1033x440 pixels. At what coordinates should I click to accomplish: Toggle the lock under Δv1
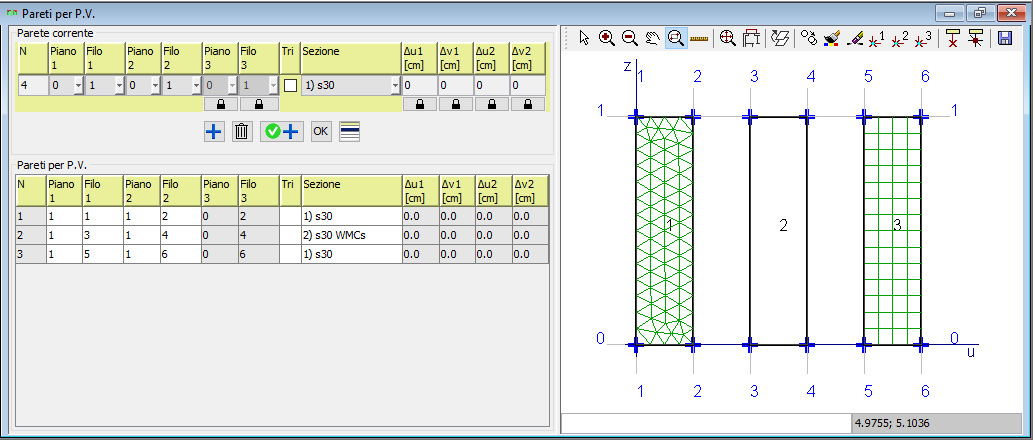click(x=456, y=104)
